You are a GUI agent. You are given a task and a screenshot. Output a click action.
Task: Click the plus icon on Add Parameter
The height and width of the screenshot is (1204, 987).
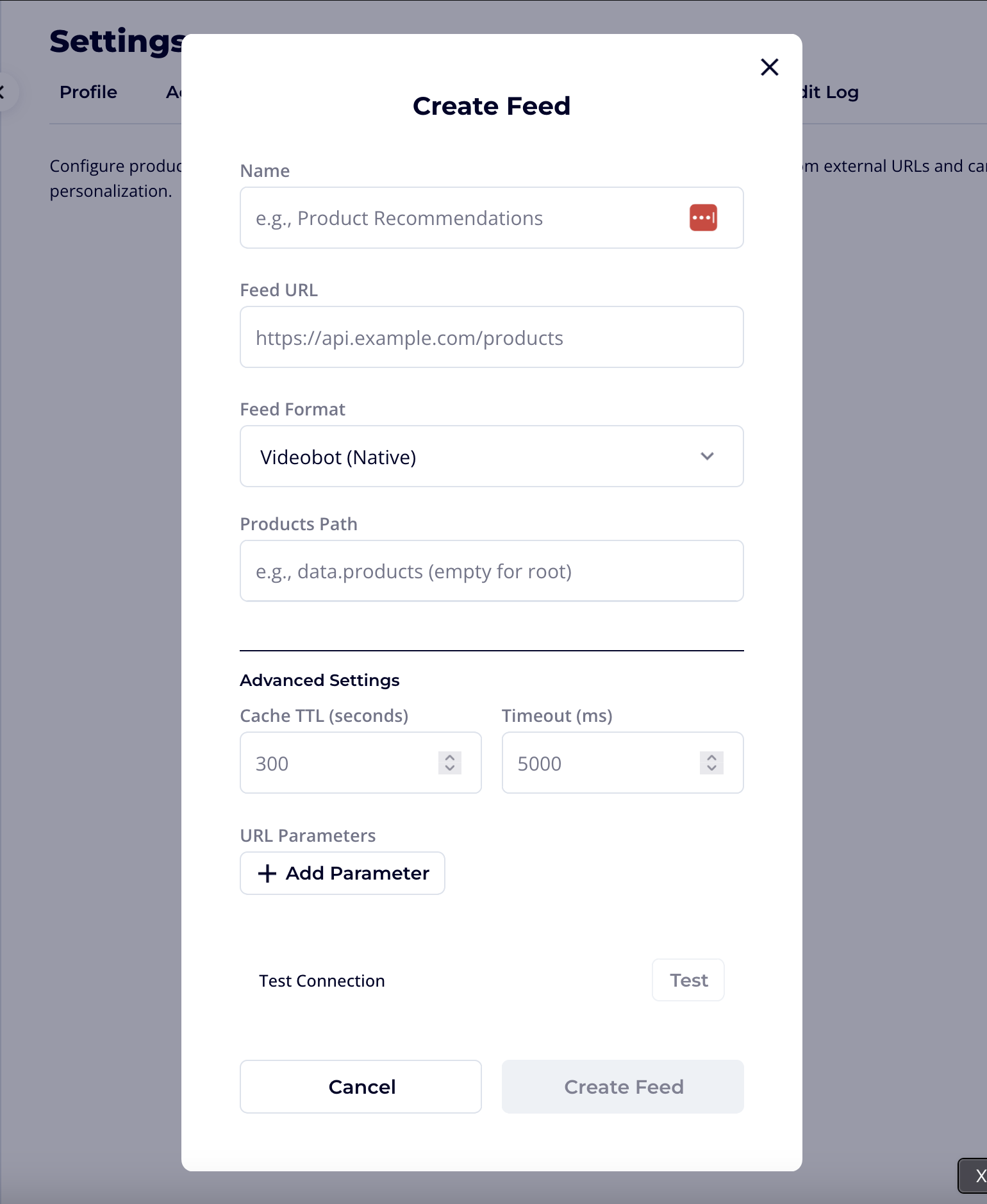[x=266, y=873]
